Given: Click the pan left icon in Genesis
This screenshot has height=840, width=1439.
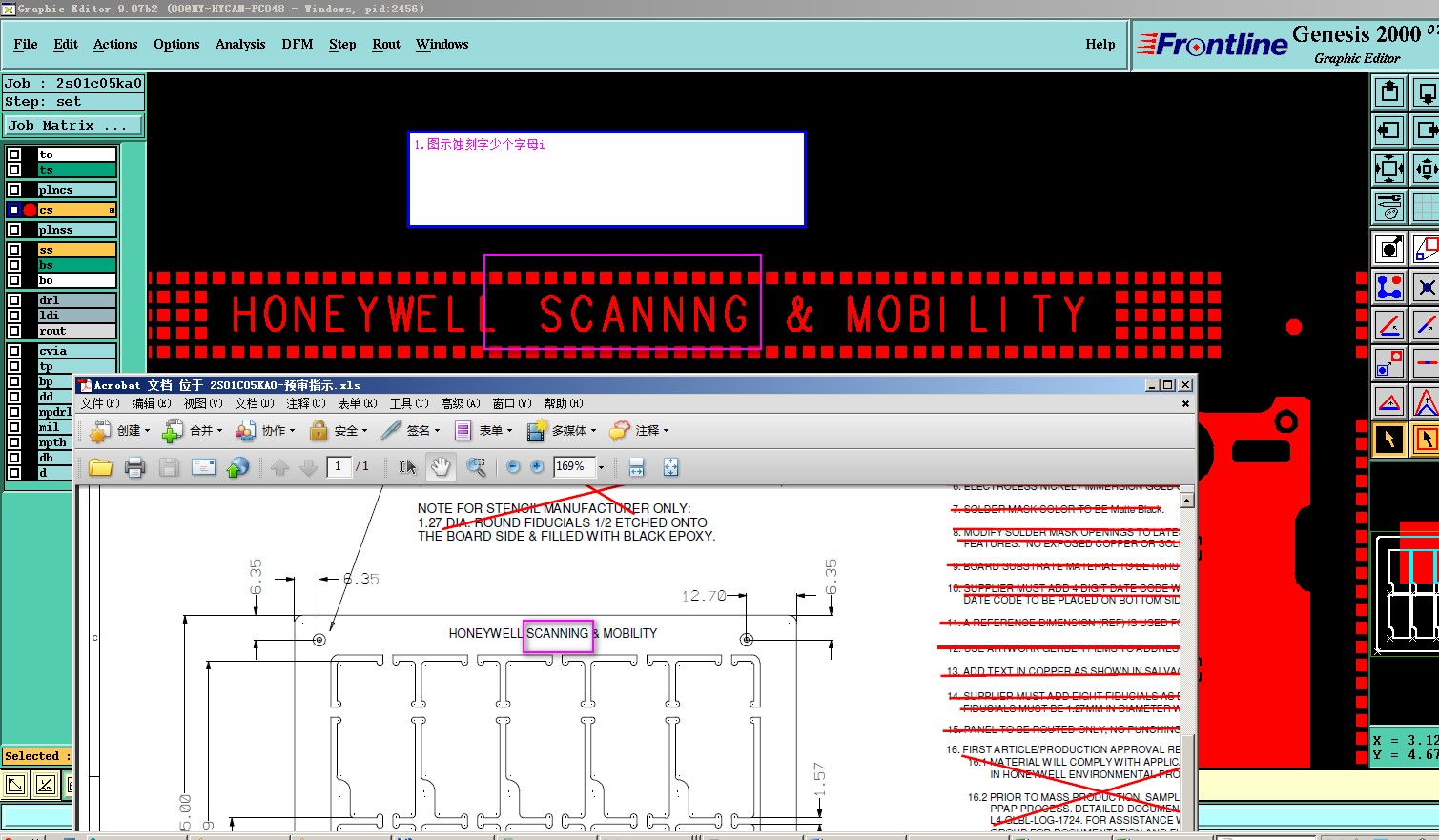Looking at the screenshot, I should (x=1389, y=131).
